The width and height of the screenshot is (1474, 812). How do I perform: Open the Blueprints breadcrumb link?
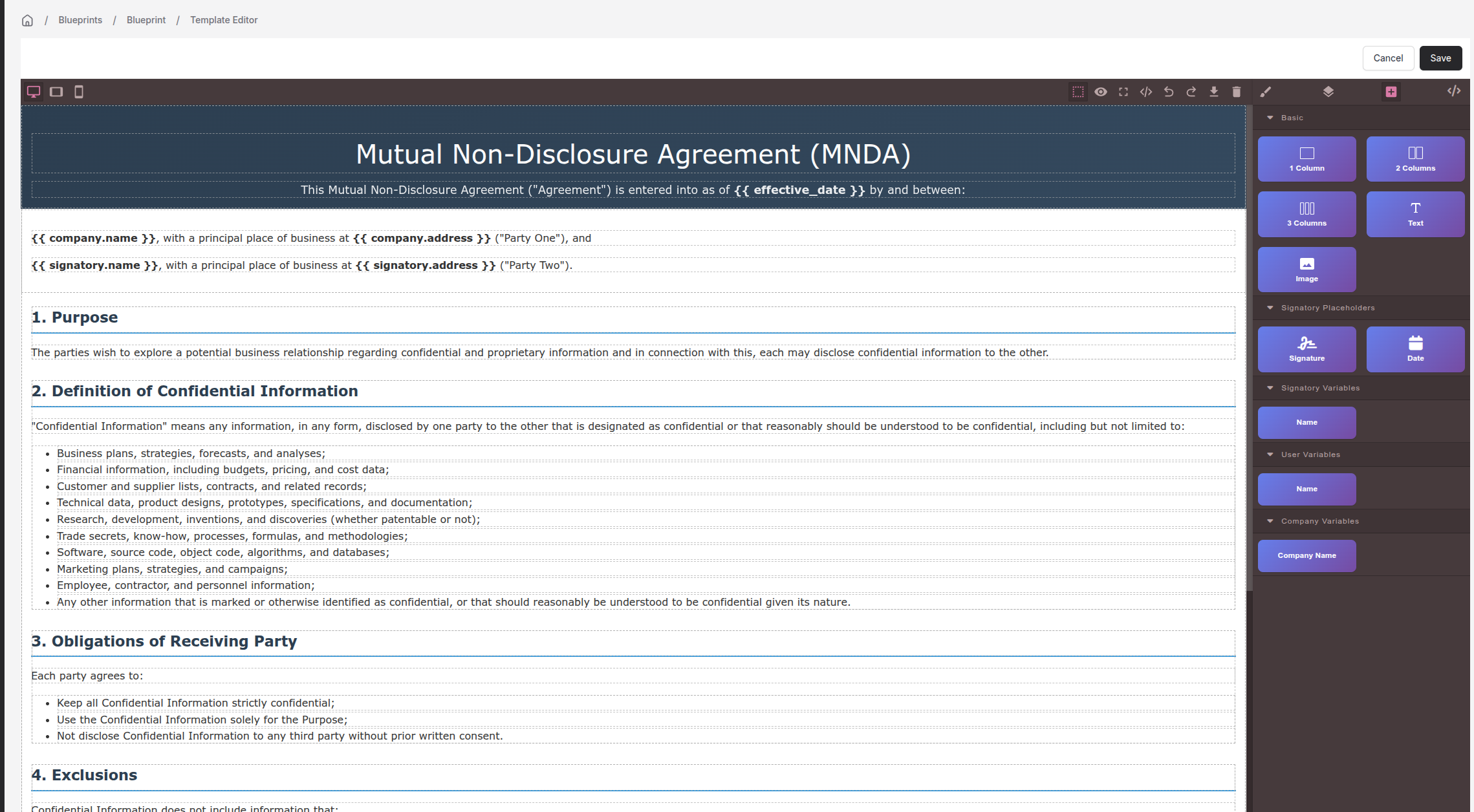coord(80,20)
